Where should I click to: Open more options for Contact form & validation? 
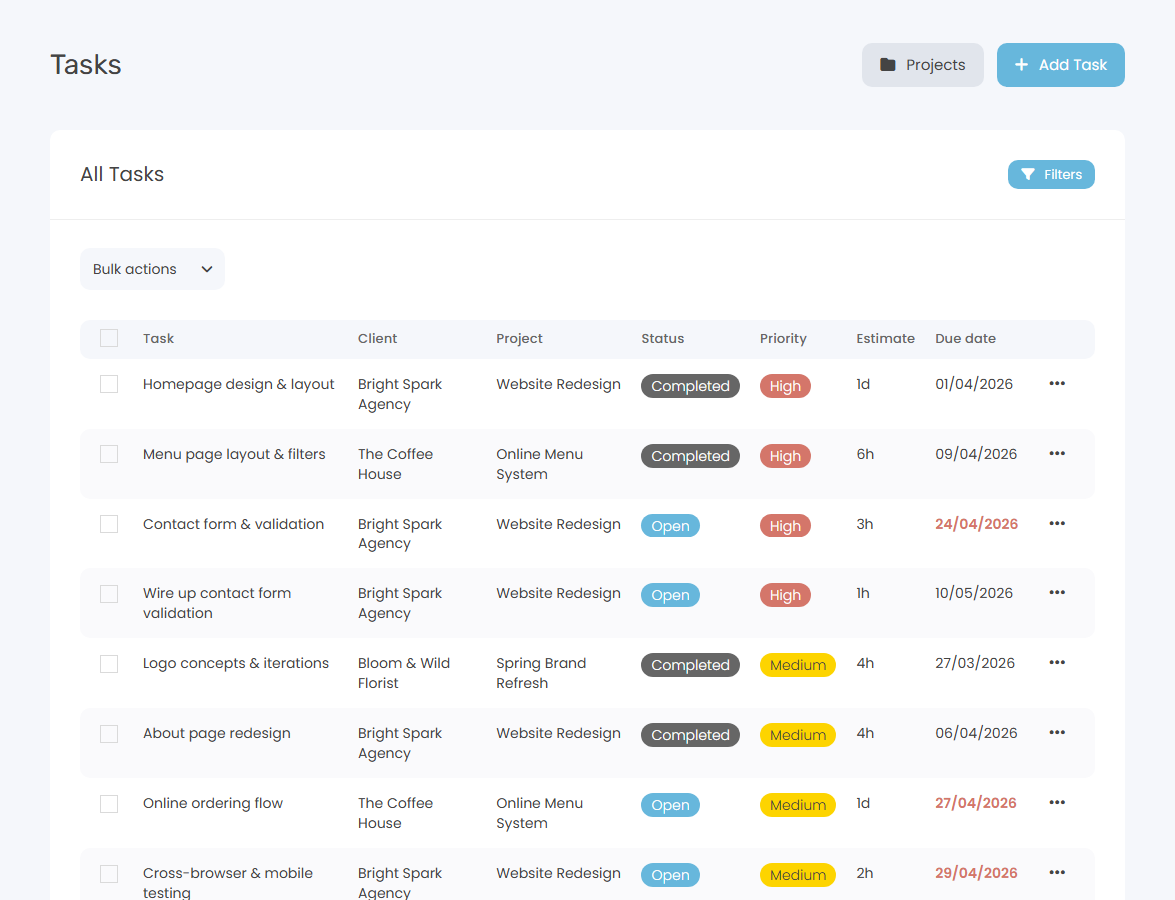pos(1057,523)
